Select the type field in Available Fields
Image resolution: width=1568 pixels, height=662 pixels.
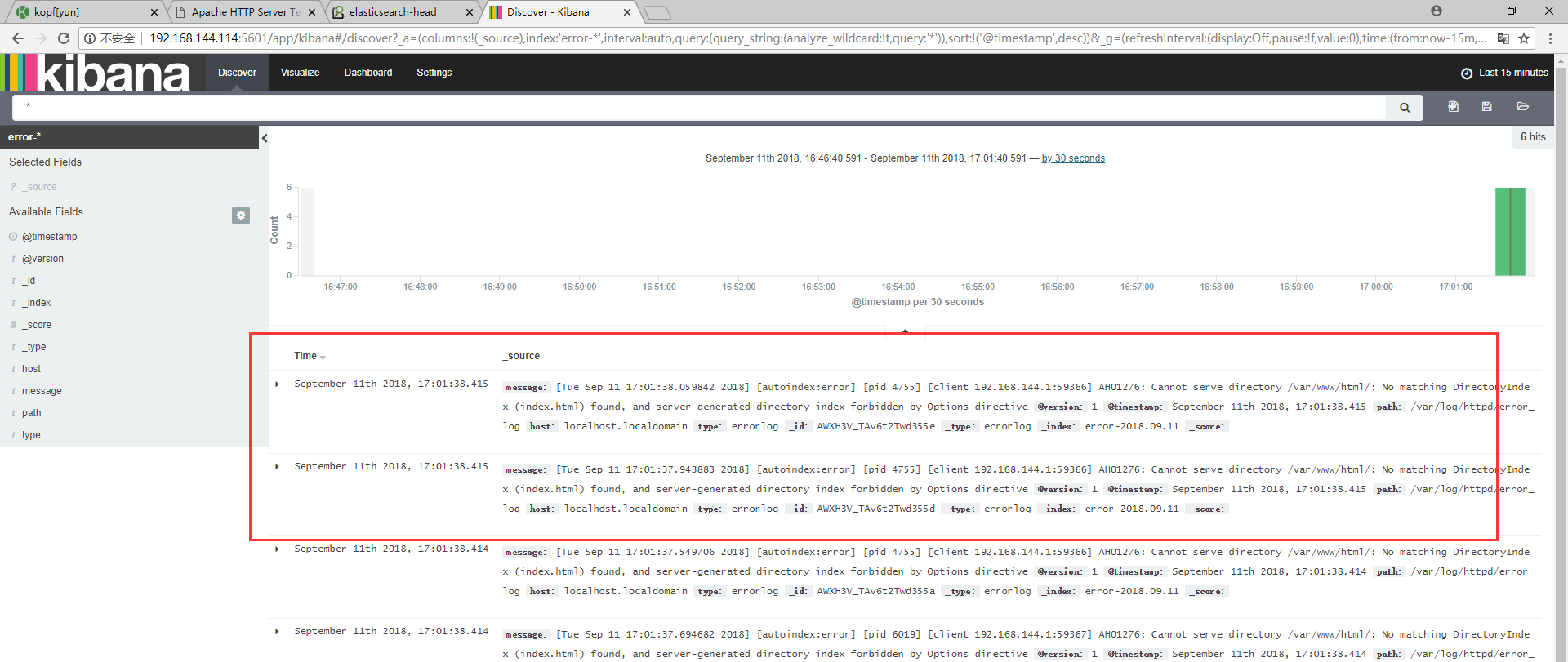pos(31,435)
